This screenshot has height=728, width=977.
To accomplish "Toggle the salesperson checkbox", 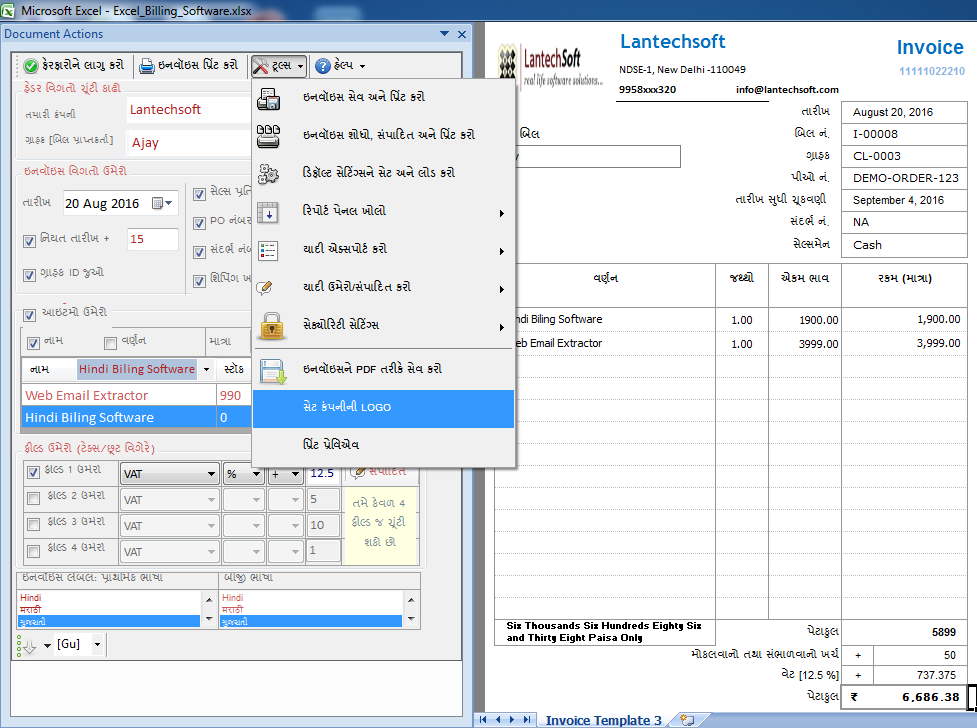I will click(x=199, y=194).
